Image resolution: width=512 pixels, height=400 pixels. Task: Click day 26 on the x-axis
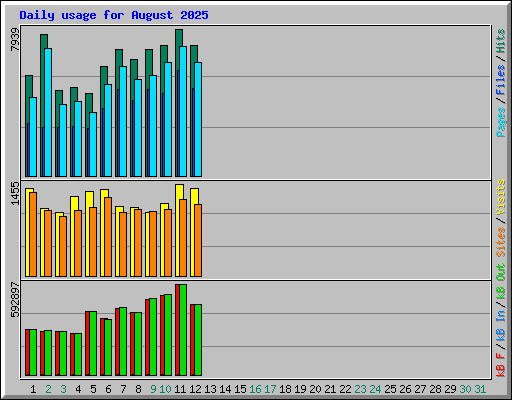(405, 389)
